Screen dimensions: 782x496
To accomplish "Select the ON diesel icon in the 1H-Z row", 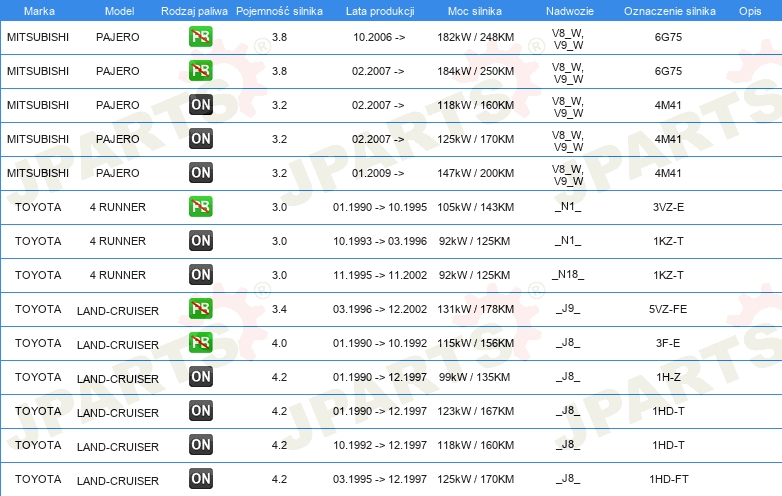I will coord(200,377).
